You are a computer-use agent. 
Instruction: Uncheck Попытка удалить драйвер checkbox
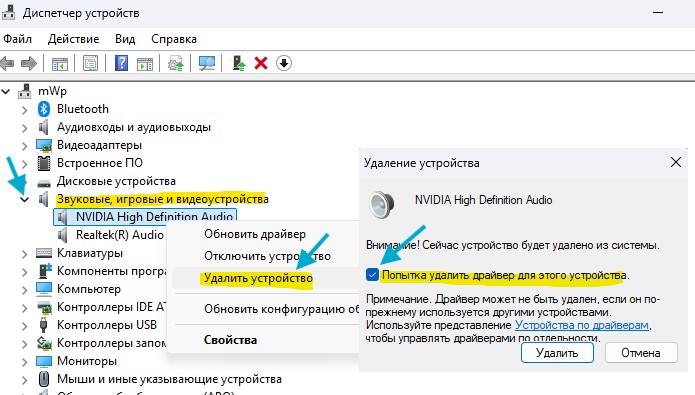[372, 275]
